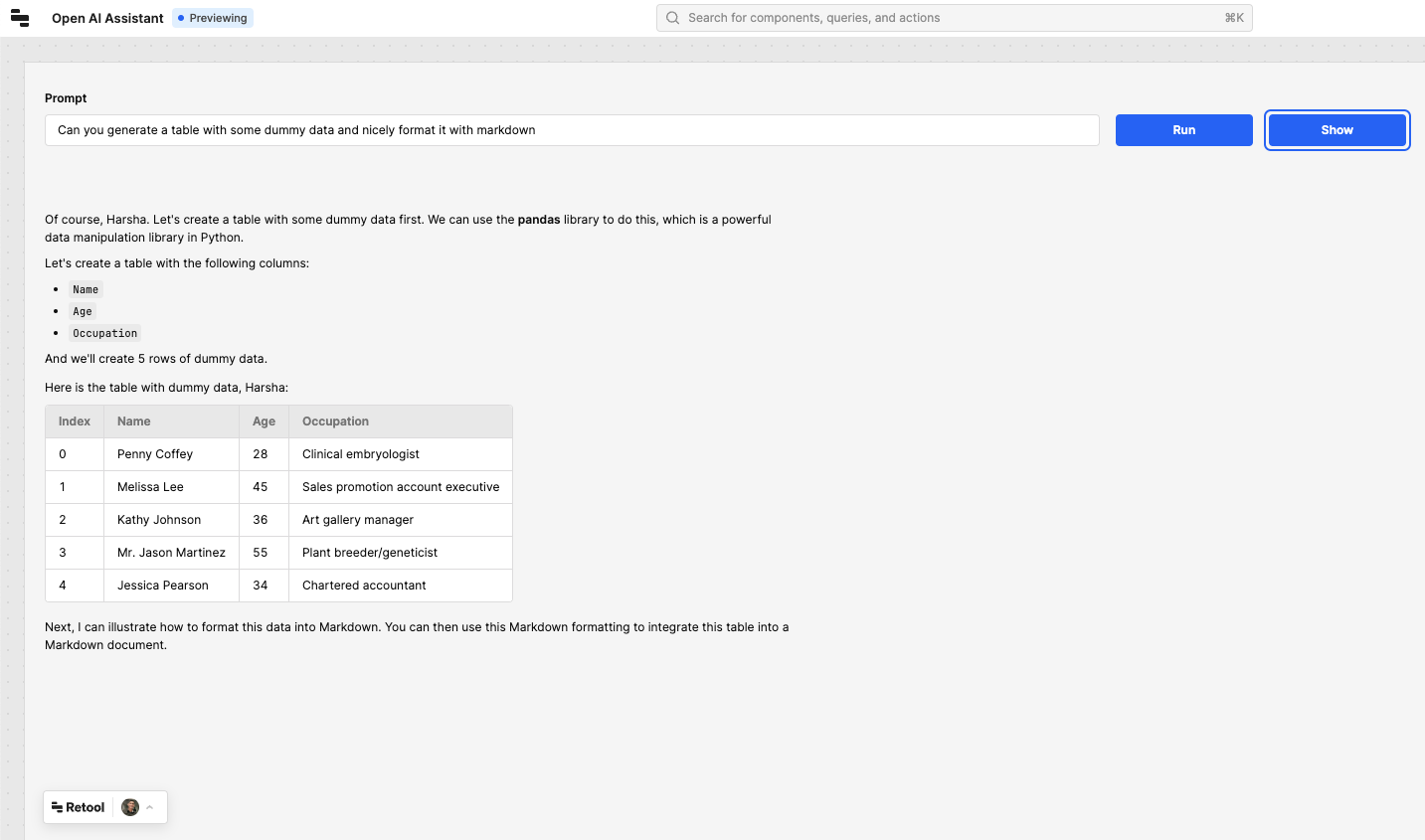Select the bolded pandas text link
The width and height of the screenshot is (1425, 840).
click(x=539, y=219)
